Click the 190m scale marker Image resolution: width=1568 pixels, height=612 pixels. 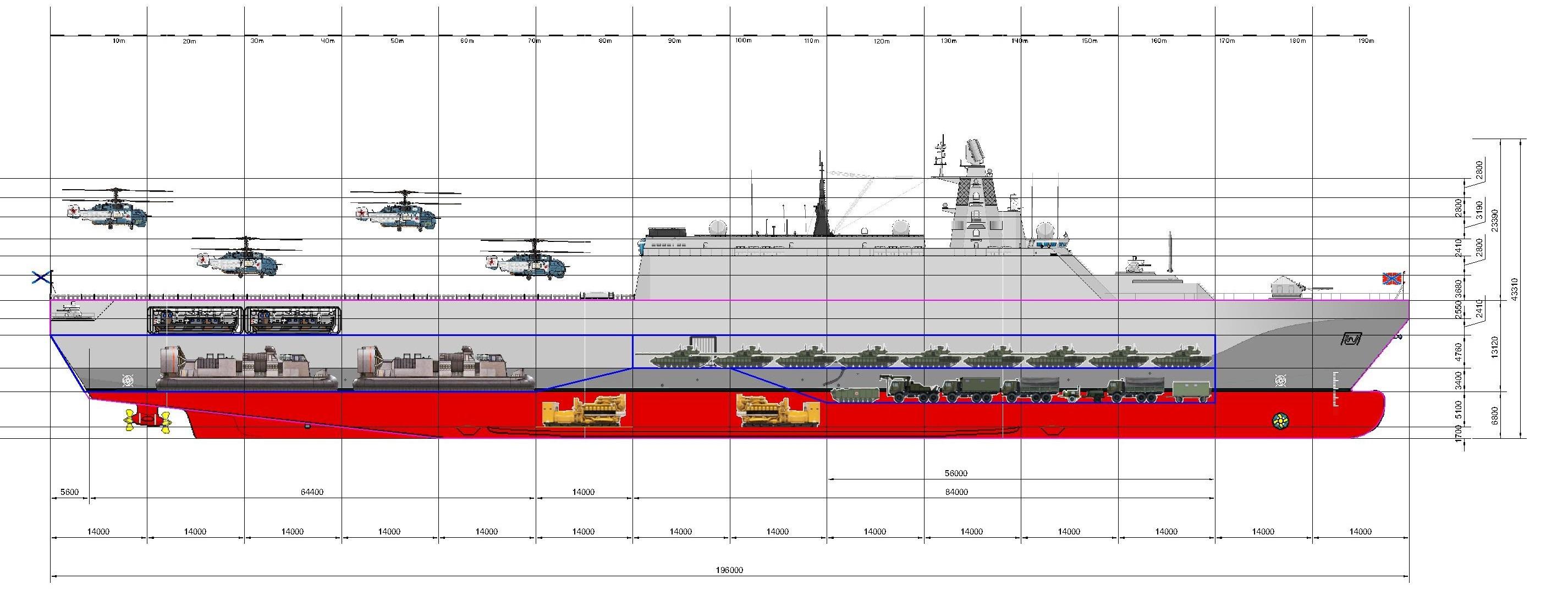click(x=1367, y=41)
